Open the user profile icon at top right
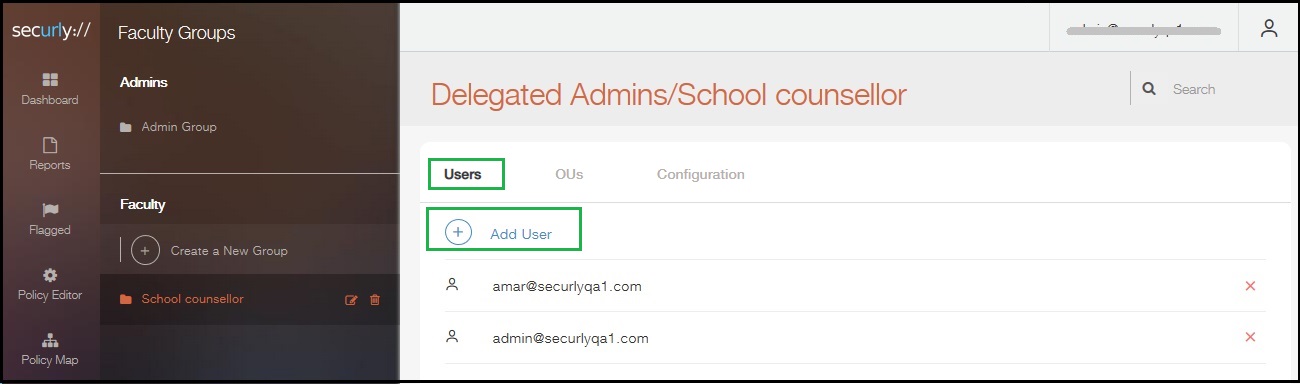The height and width of the screenshot is (384, 1300). [1269, 28]
